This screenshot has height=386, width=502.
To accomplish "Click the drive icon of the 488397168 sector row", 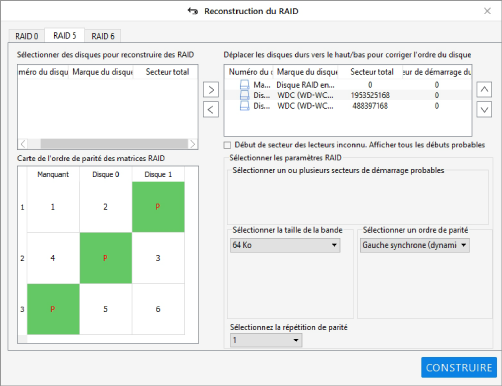I will pos(245,106).
